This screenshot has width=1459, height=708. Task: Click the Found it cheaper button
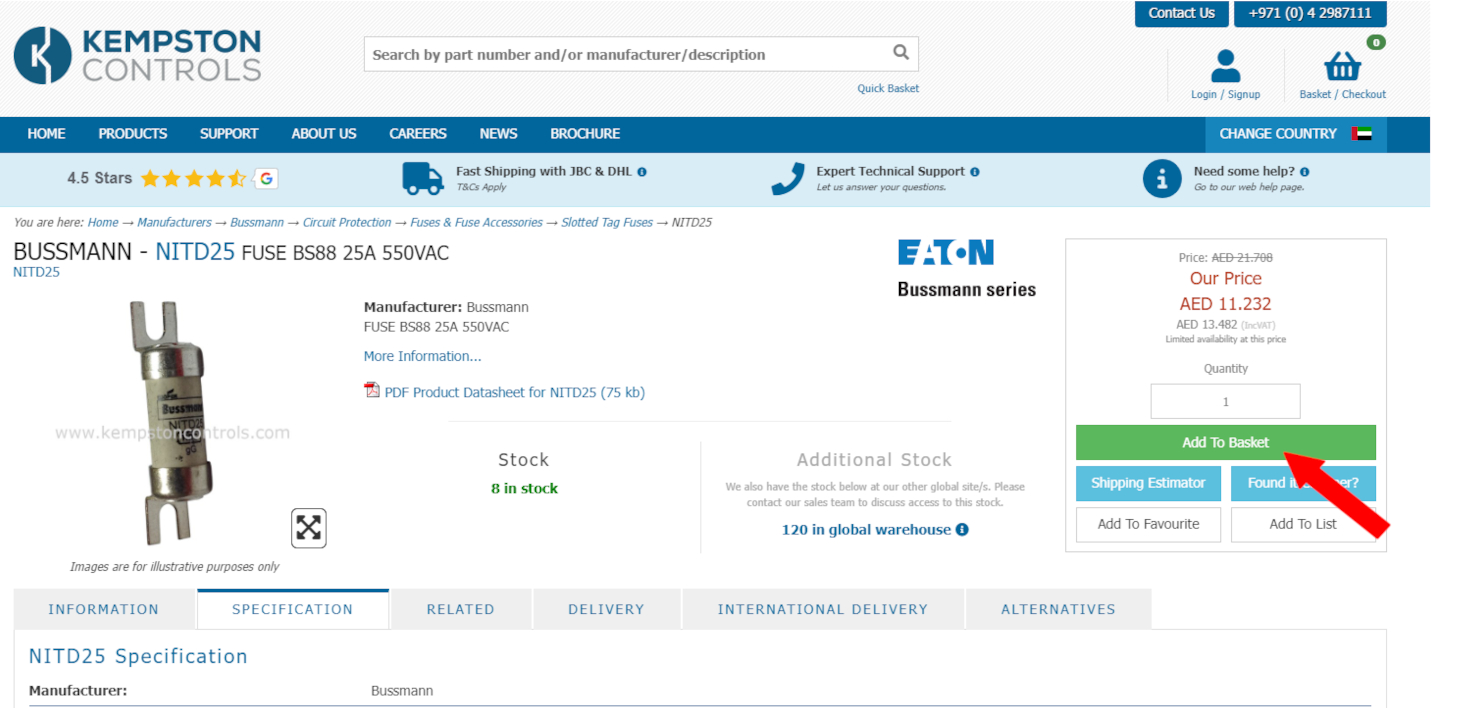(x=1303, y=483)
